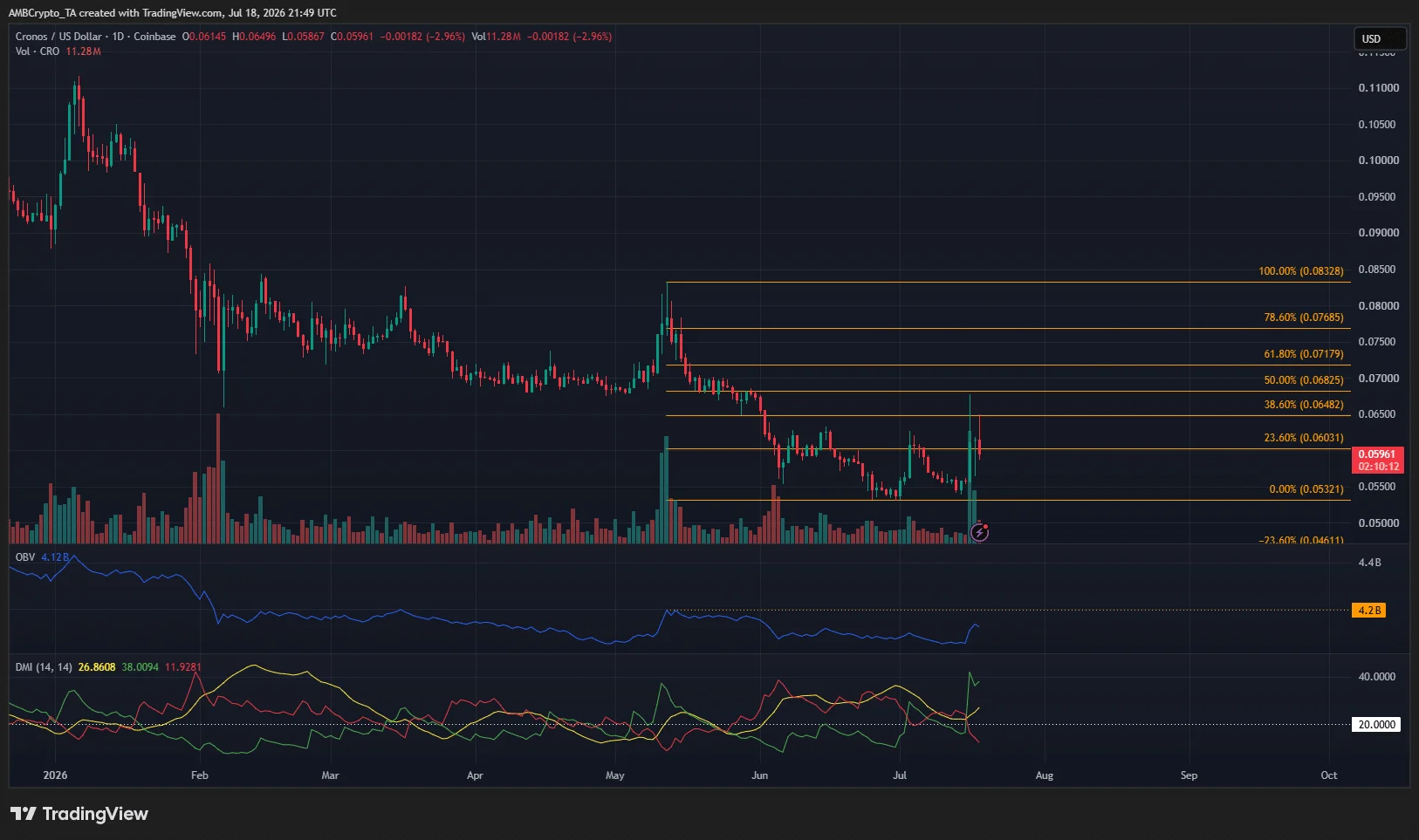
Task: Click the May label on the time axis
Action: point(615,775)
